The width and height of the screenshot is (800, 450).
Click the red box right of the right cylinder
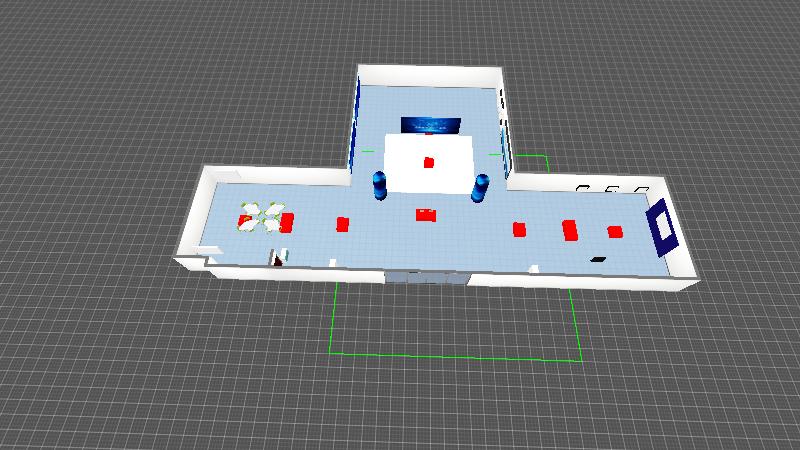click(519, 229)
